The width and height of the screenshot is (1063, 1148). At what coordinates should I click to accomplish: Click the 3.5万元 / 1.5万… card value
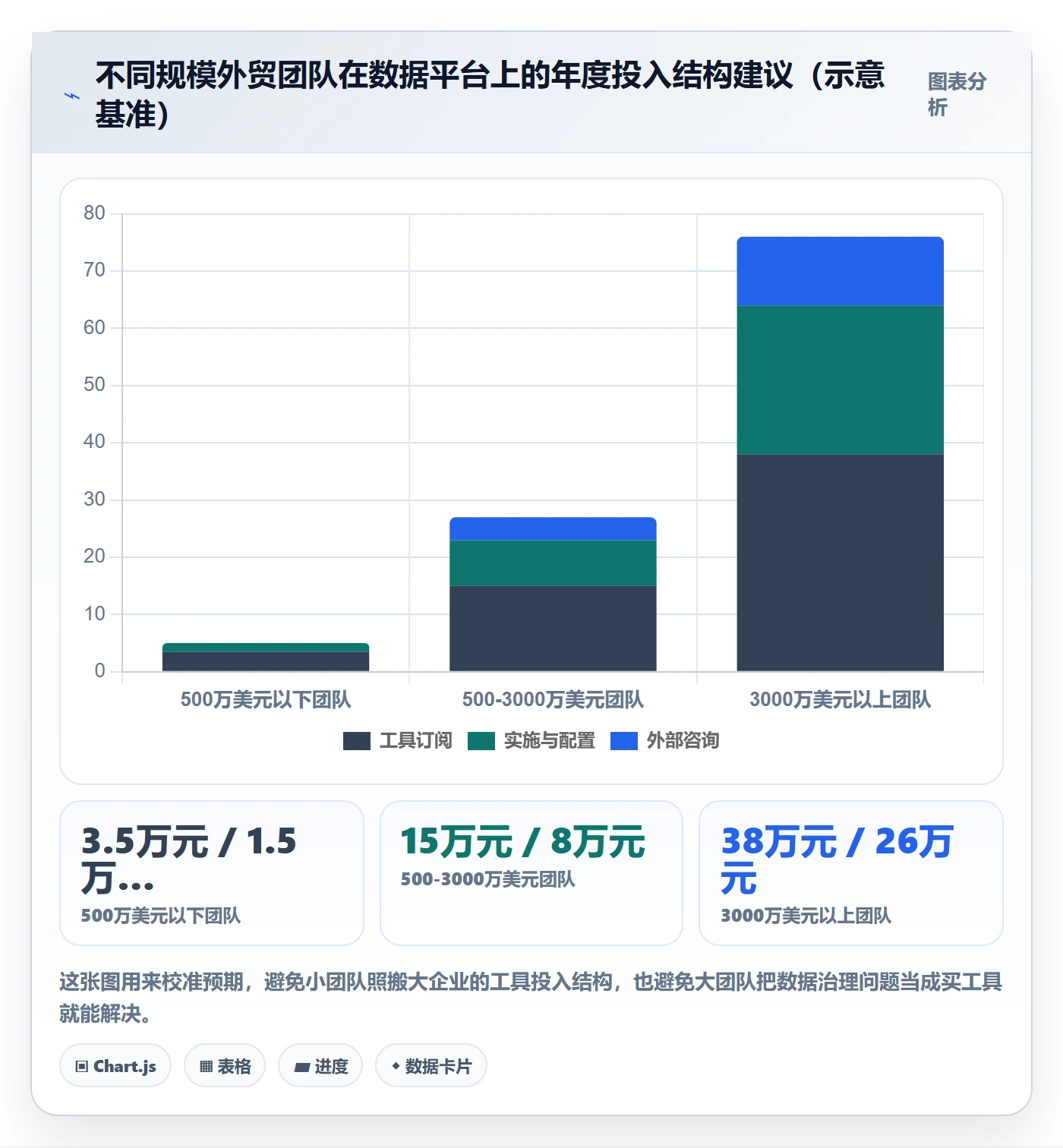click(189, 860)
